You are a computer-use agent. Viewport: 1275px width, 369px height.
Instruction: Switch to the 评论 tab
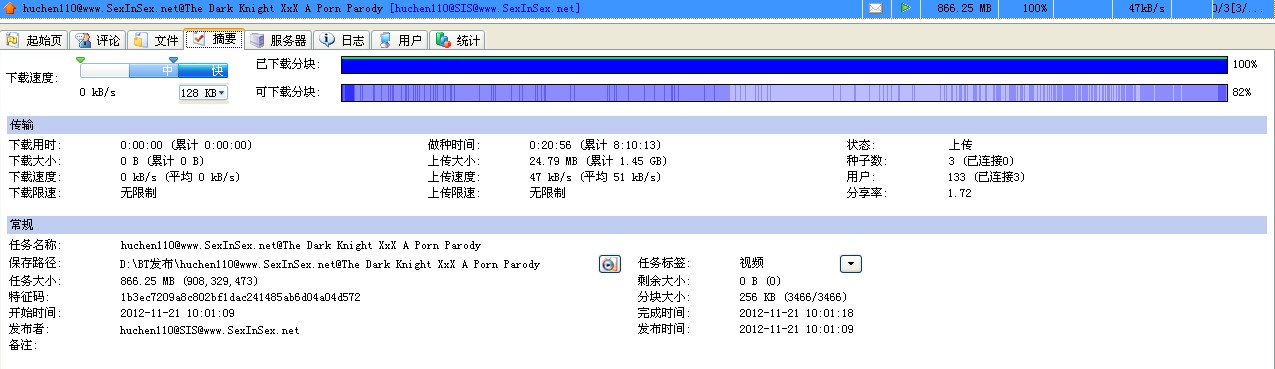[98, 40]
